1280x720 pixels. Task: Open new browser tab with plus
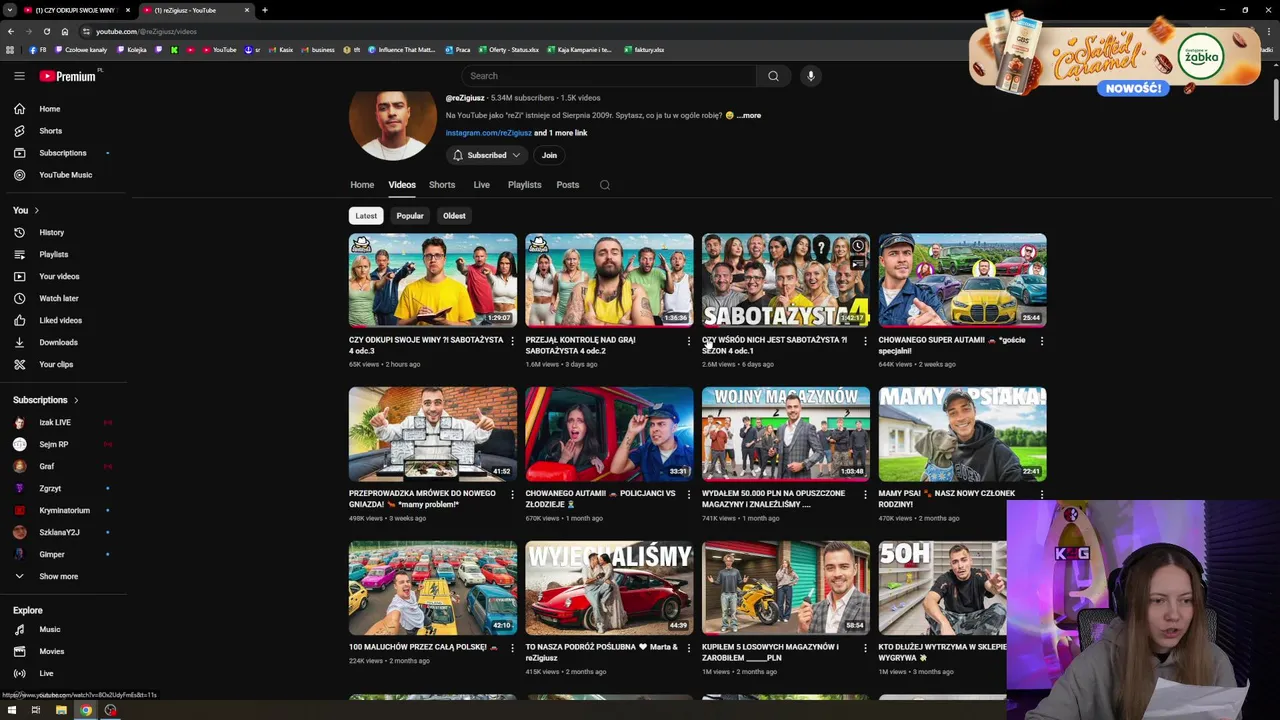click(264, 10)
